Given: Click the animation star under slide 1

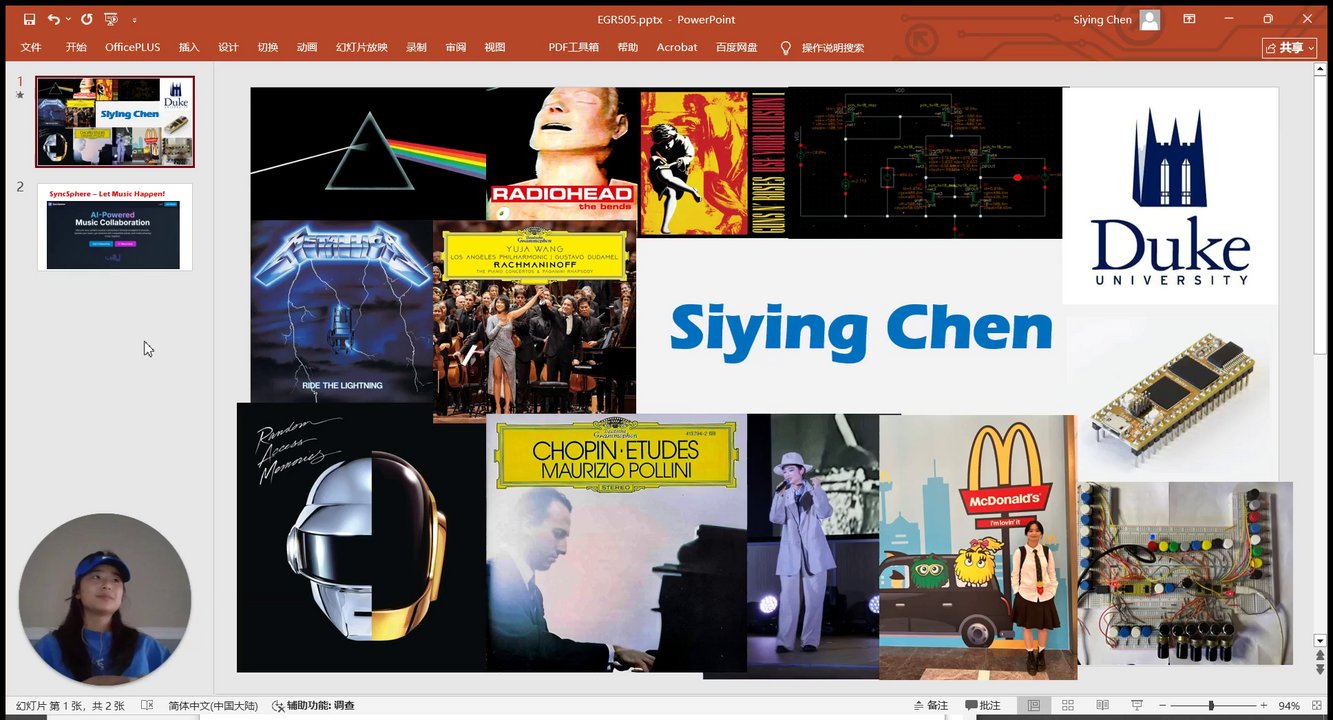Looking at the screenshot, I should (20, 95).
